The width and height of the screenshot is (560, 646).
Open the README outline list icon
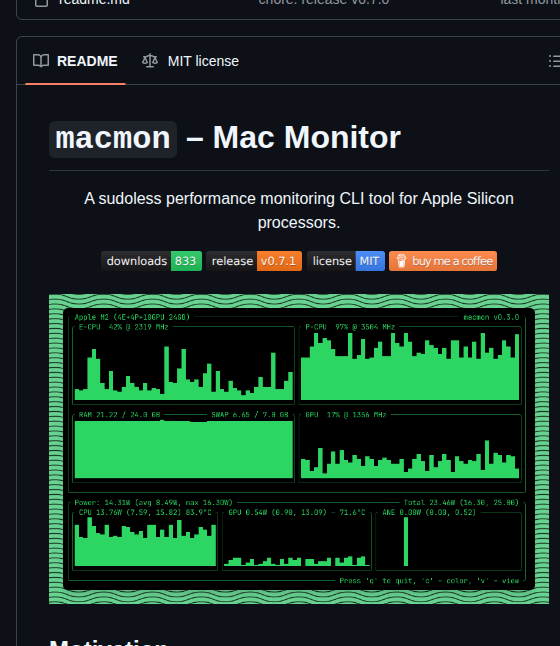point(554,61)
